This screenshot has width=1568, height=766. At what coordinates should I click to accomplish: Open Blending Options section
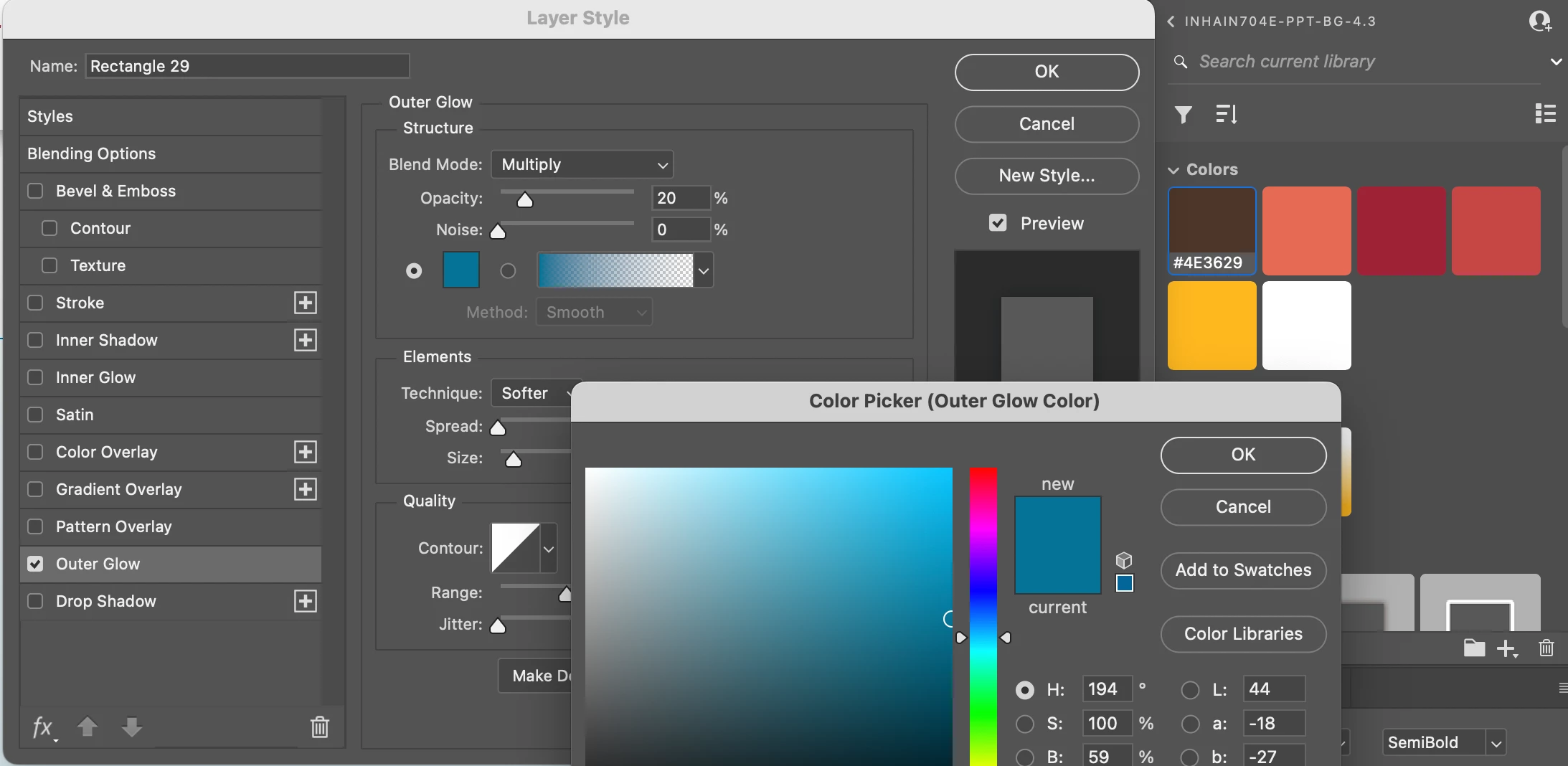click(x=171, y=153)
